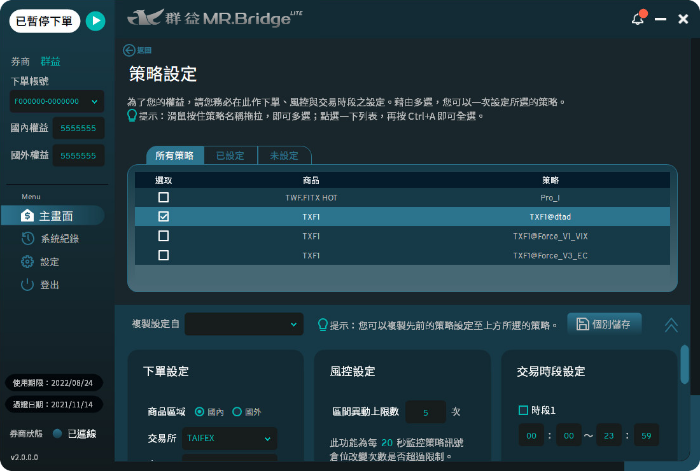This screenshot has width=700, height=471.
Task: Enable the 時段1 checkbox
Action: (x=523, y=410)
